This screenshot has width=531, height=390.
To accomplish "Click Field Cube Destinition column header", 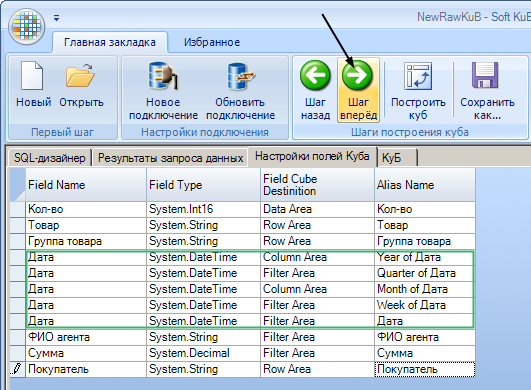I will (318, 185).
